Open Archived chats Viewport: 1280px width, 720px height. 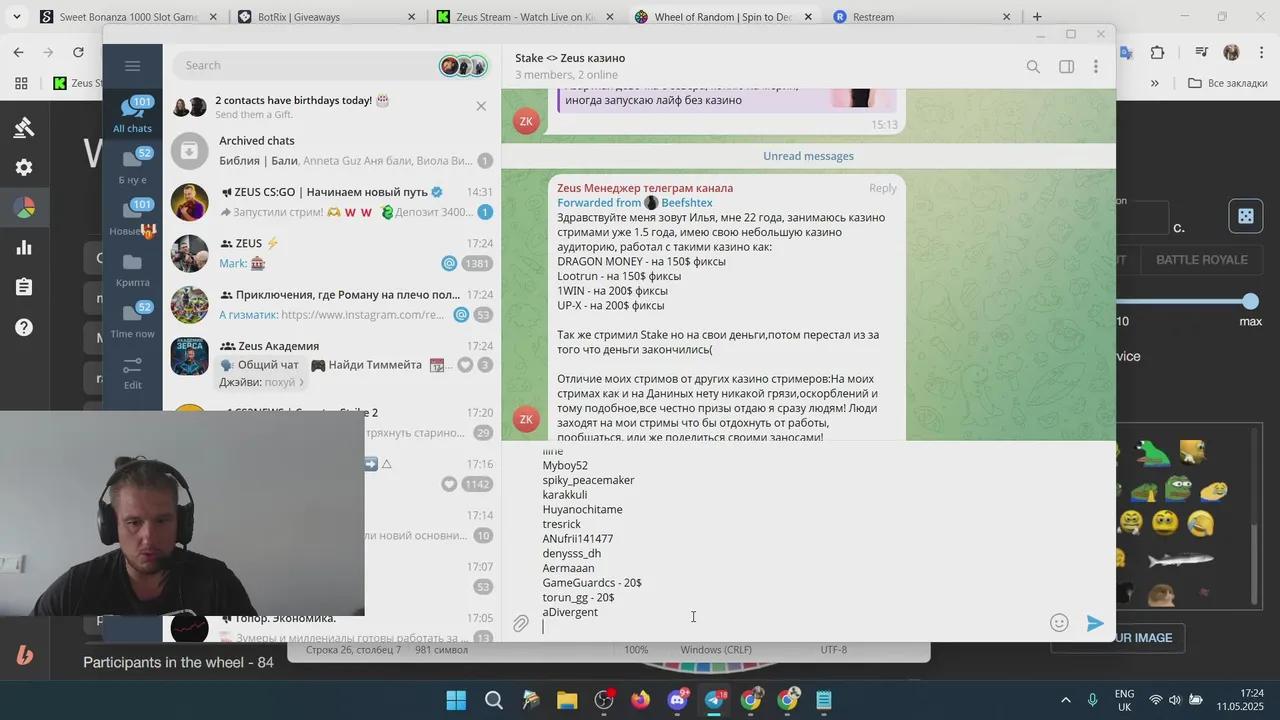[x=332, y=150]
